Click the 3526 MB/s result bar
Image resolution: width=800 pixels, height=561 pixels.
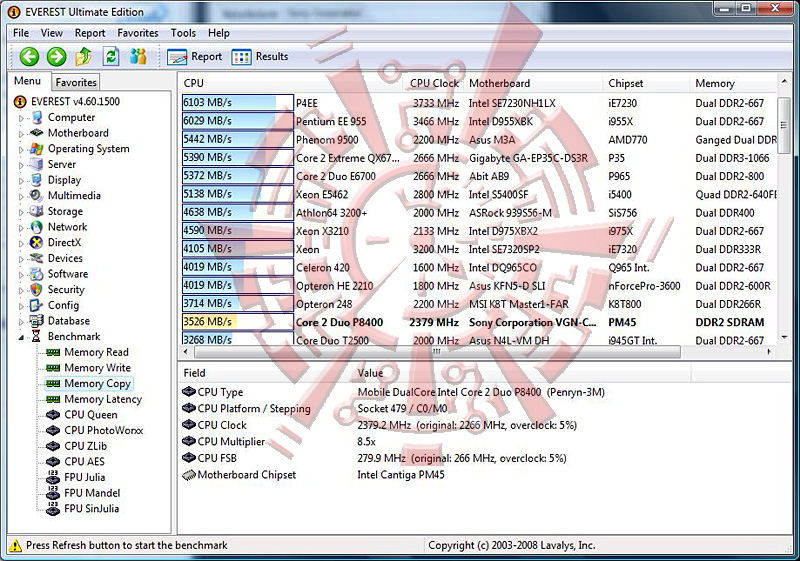pos(238,322)
